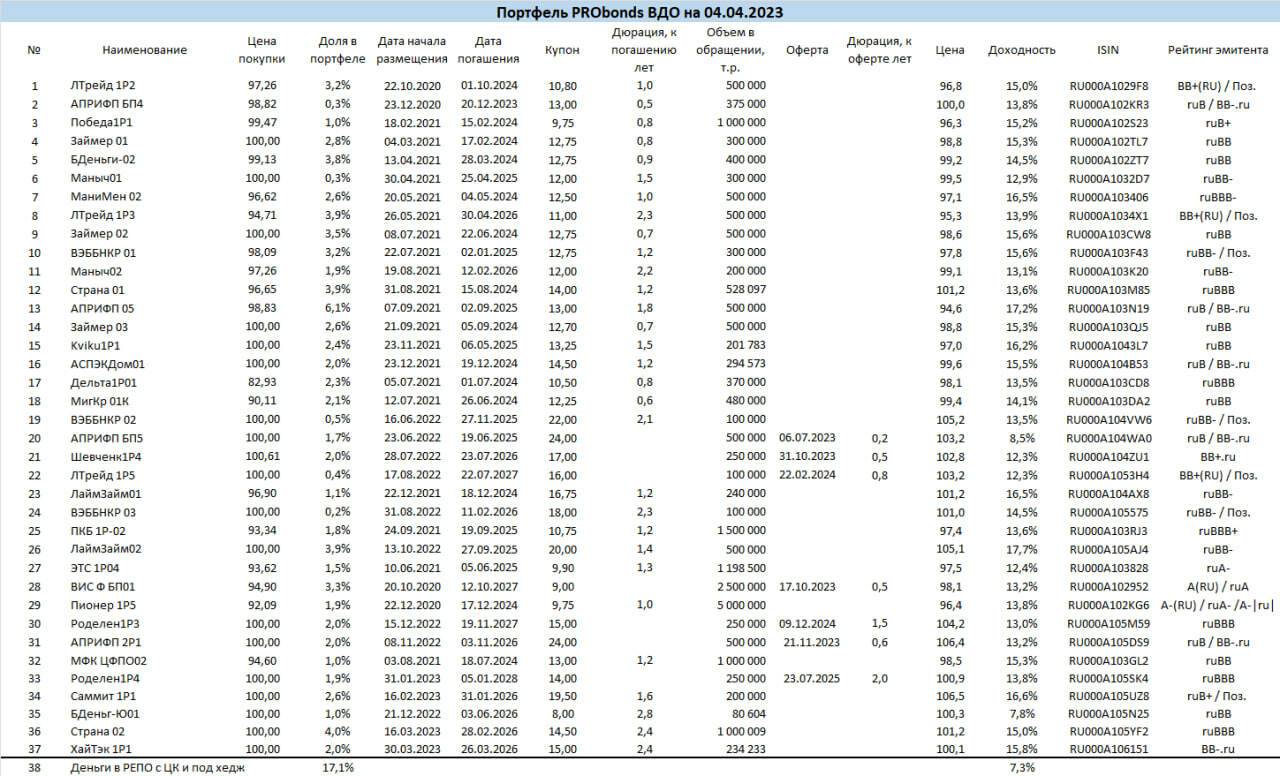Viewport: 1280px width, 776px height.
Task: Select the volume cell '528 097'
Action: (x=746, y=289)
